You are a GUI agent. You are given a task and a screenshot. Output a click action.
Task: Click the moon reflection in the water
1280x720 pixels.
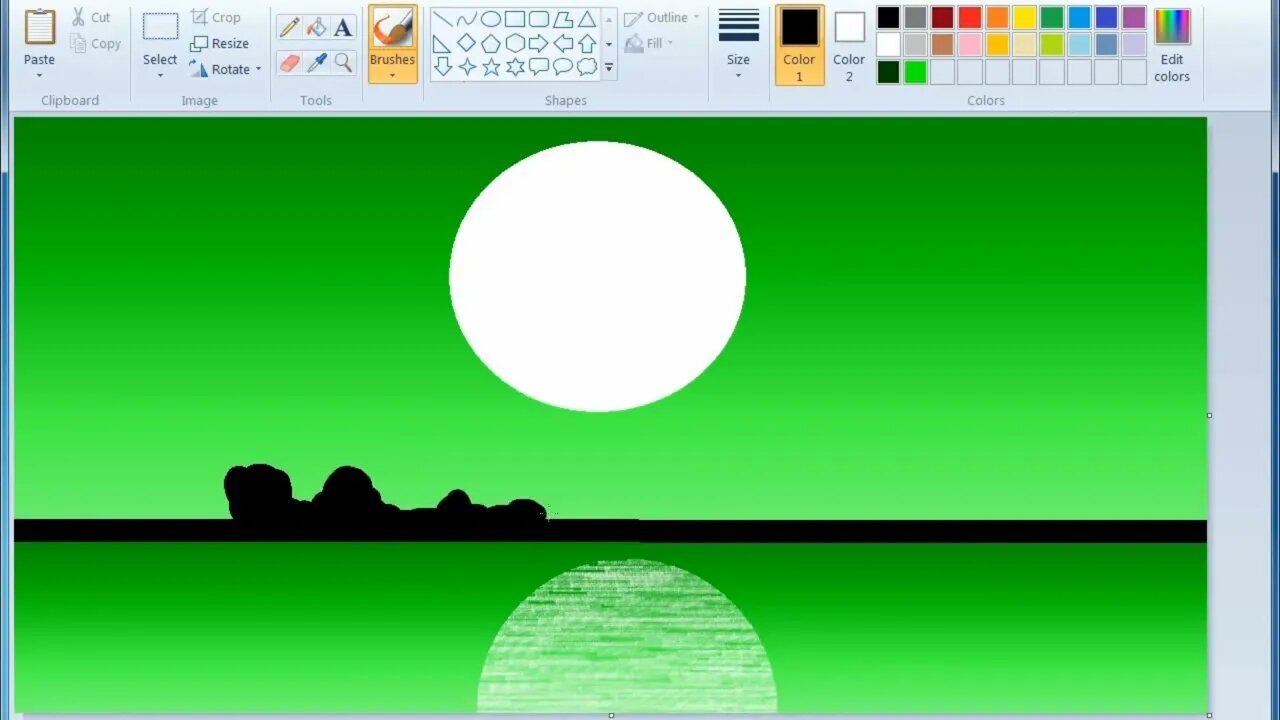[x=627, y=635]
